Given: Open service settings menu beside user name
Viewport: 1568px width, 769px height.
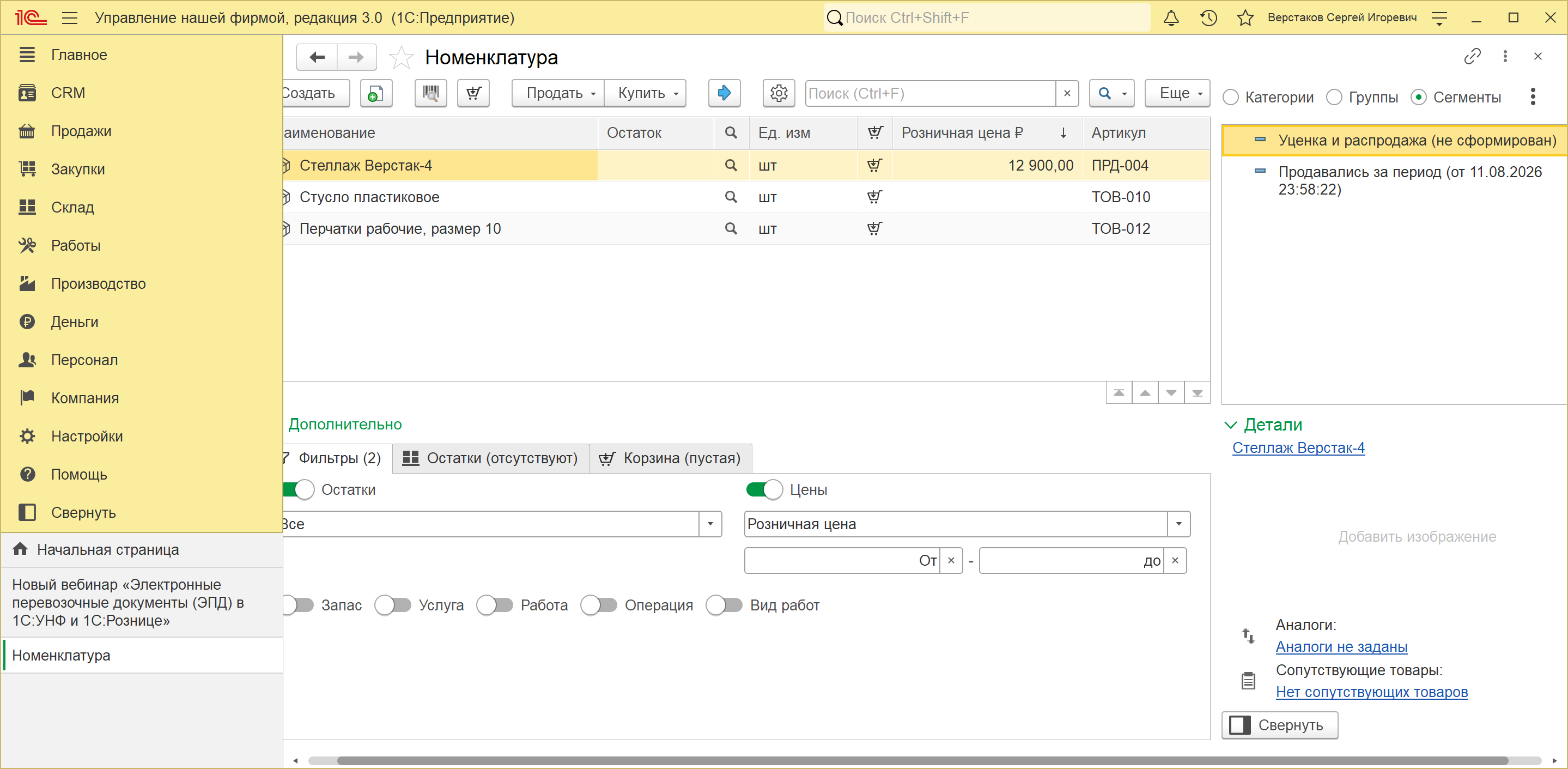Looking at the screenshot, I should point(1439,17).
